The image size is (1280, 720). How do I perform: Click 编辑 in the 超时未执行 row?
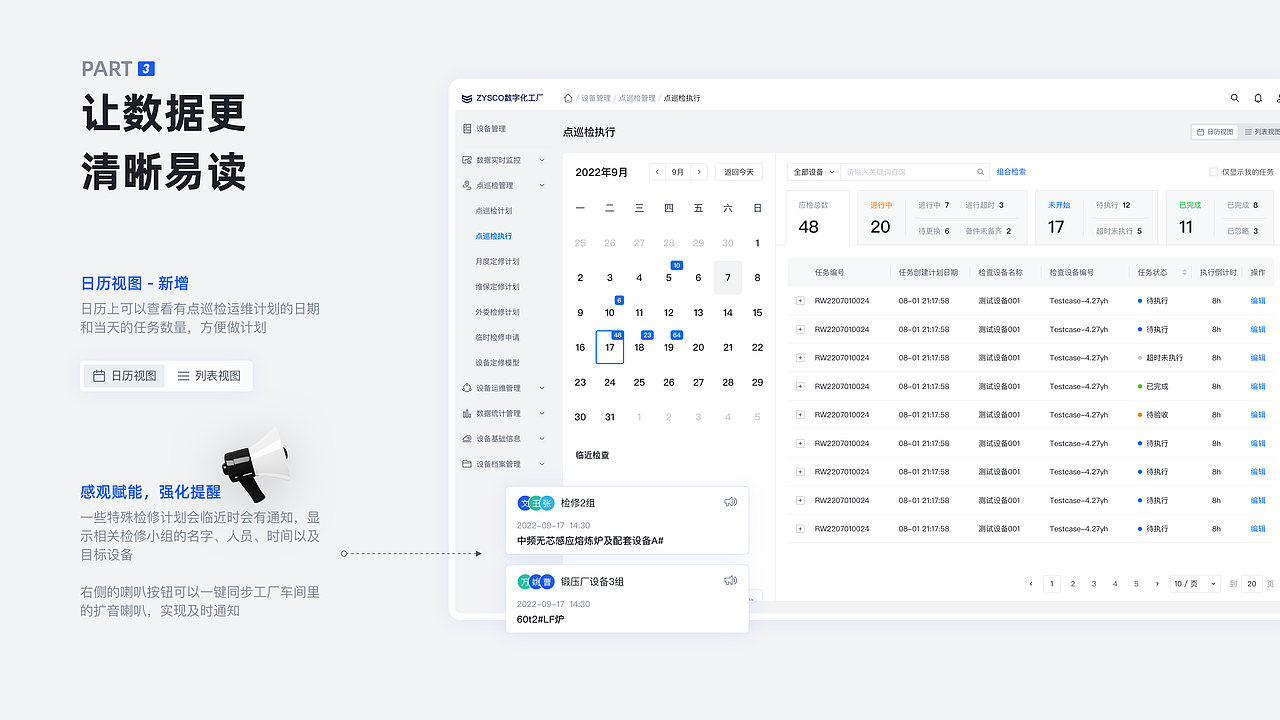pos(1258,358)
